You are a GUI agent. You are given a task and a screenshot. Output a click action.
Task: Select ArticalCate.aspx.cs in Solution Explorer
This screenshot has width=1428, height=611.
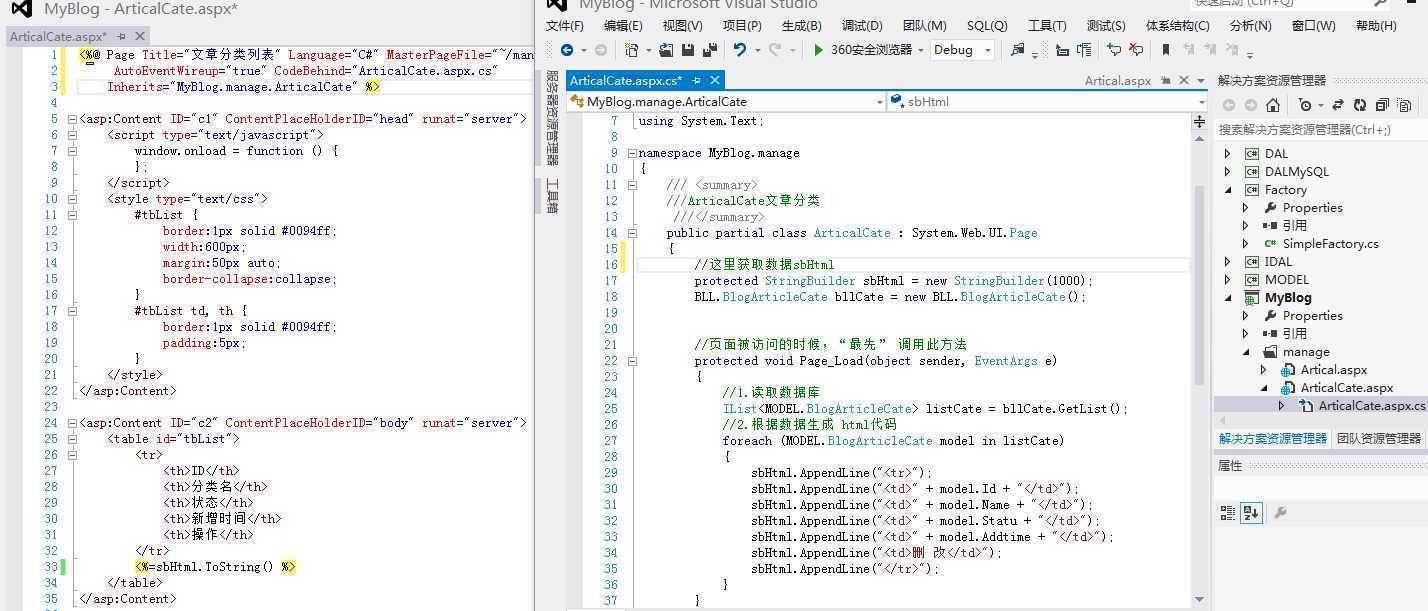[x=1371, y=406]
